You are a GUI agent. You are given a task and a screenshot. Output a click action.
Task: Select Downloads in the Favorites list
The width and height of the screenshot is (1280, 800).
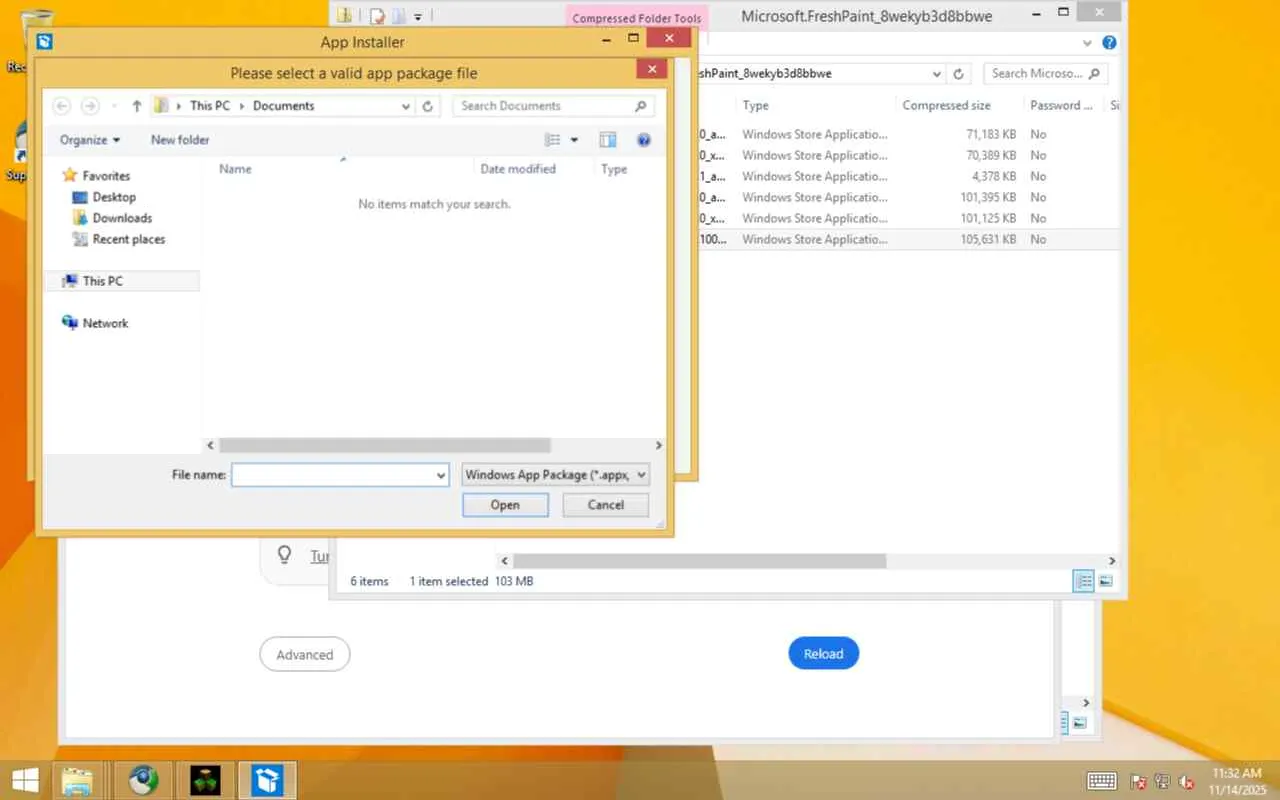[x=122, y=218]
